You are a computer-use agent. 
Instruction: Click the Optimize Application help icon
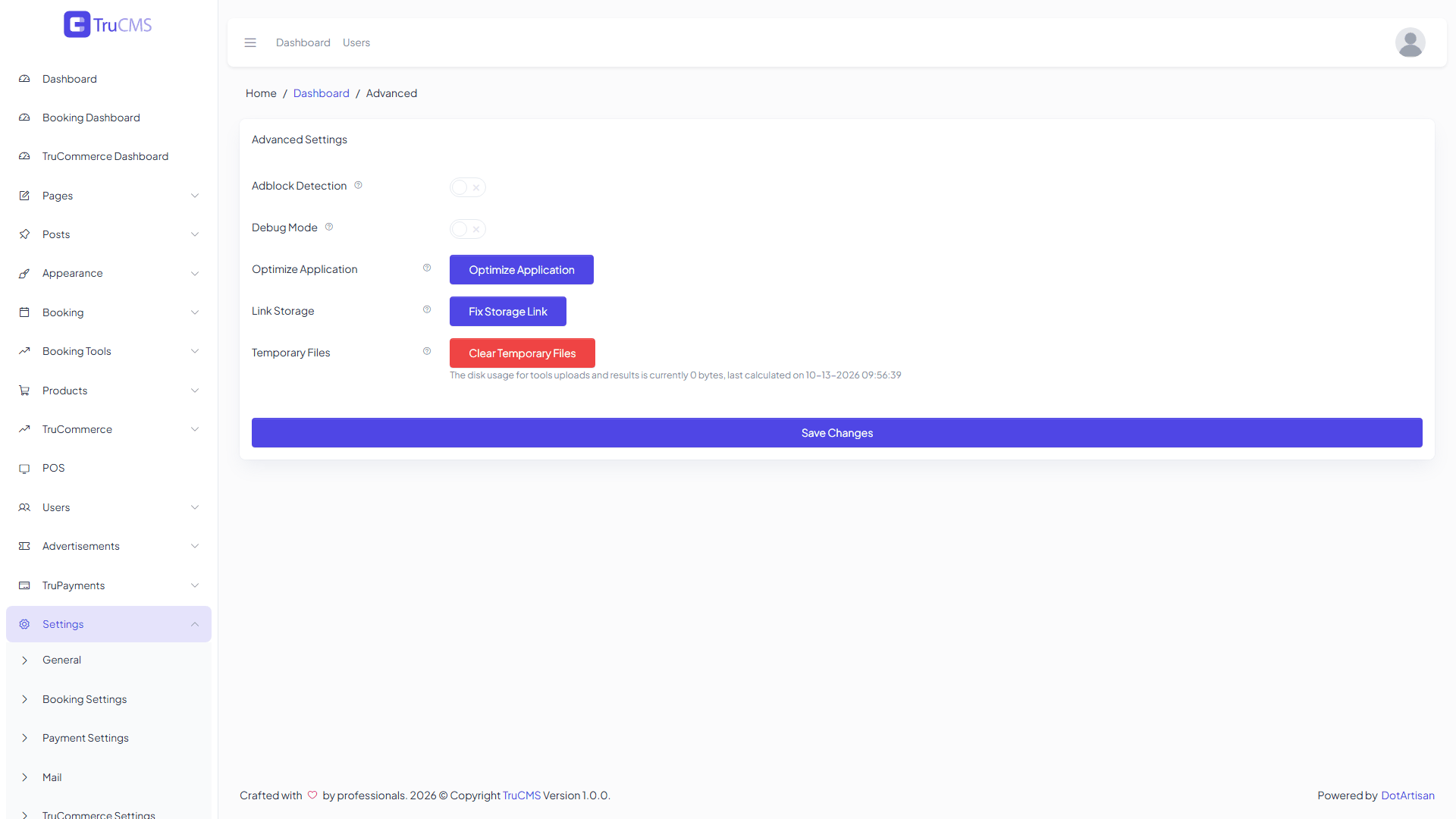[427, 268]
